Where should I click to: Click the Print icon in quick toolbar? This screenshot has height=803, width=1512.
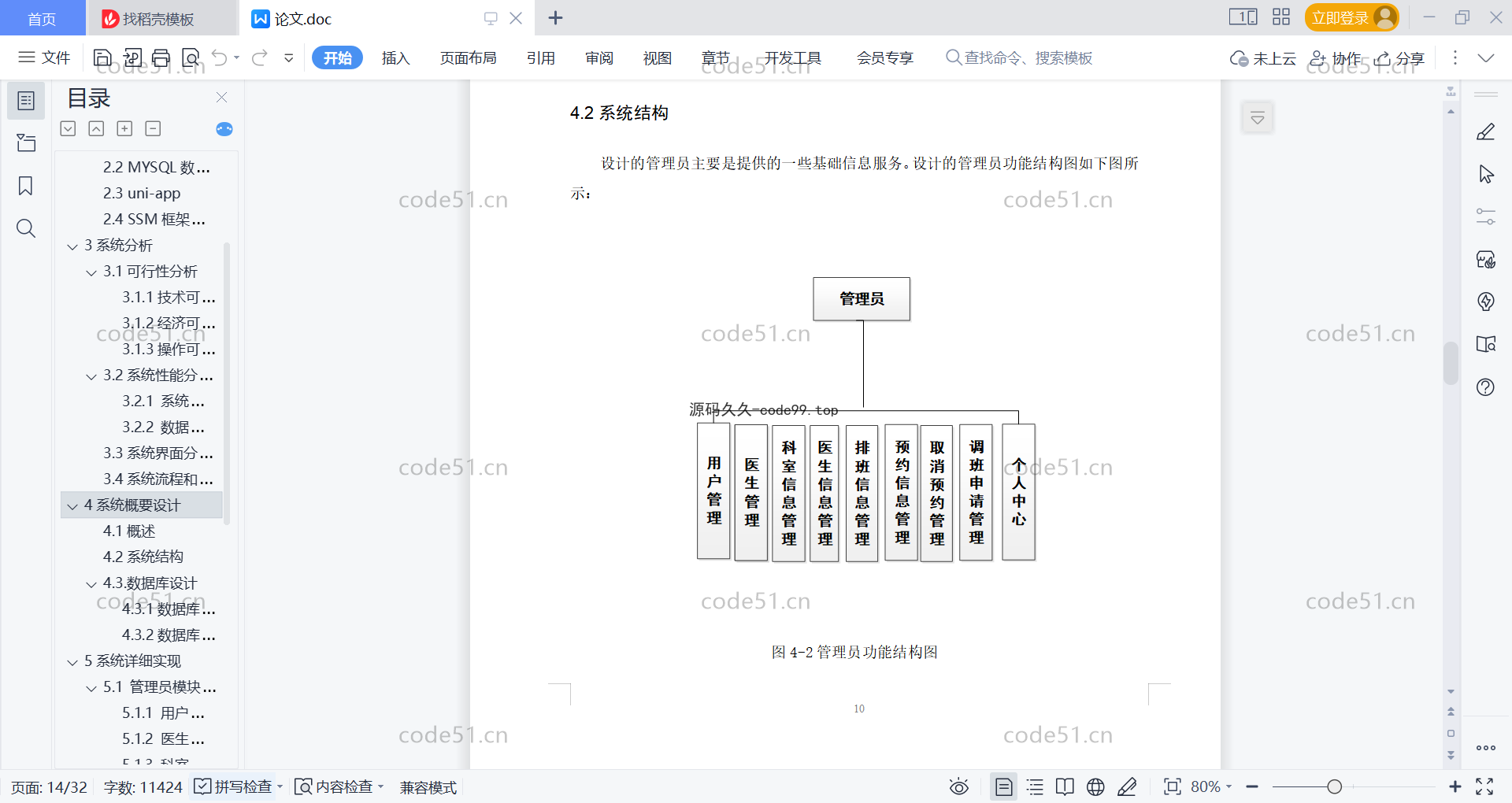point(161,57)
